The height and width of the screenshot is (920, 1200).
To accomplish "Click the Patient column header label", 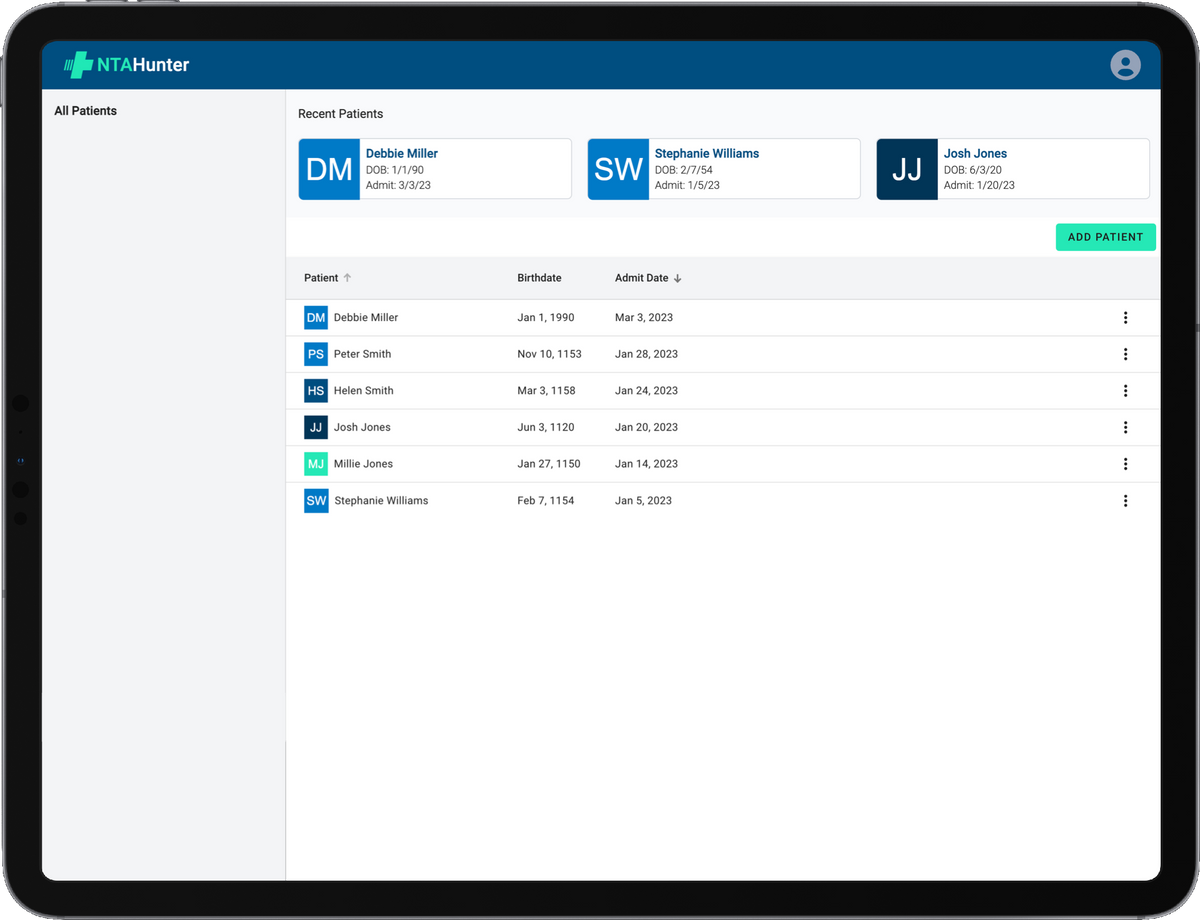I will point(321,278).
